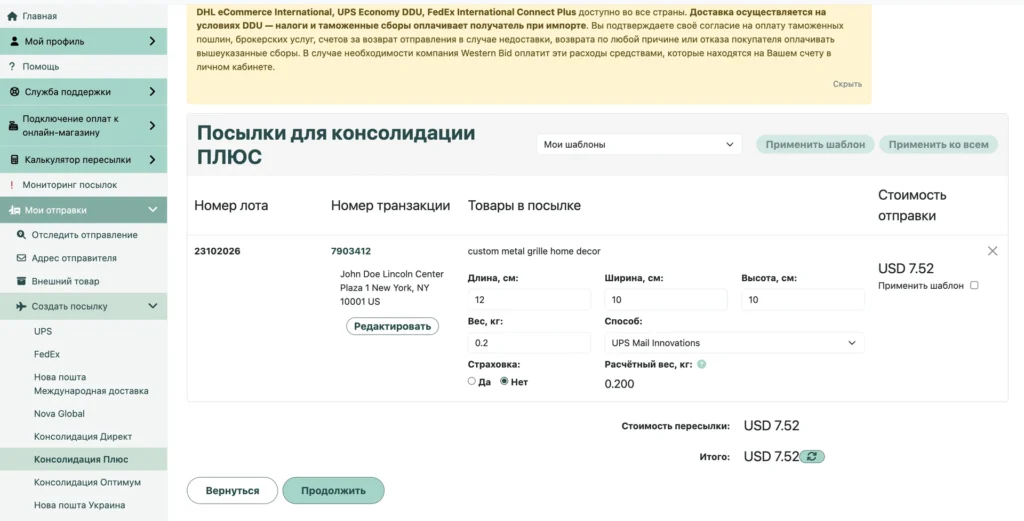This screenshot has height=521, width=1024.
Task: Click the calculated weight value 0.200
Action: pyautogui.click(x=619, y=384)
